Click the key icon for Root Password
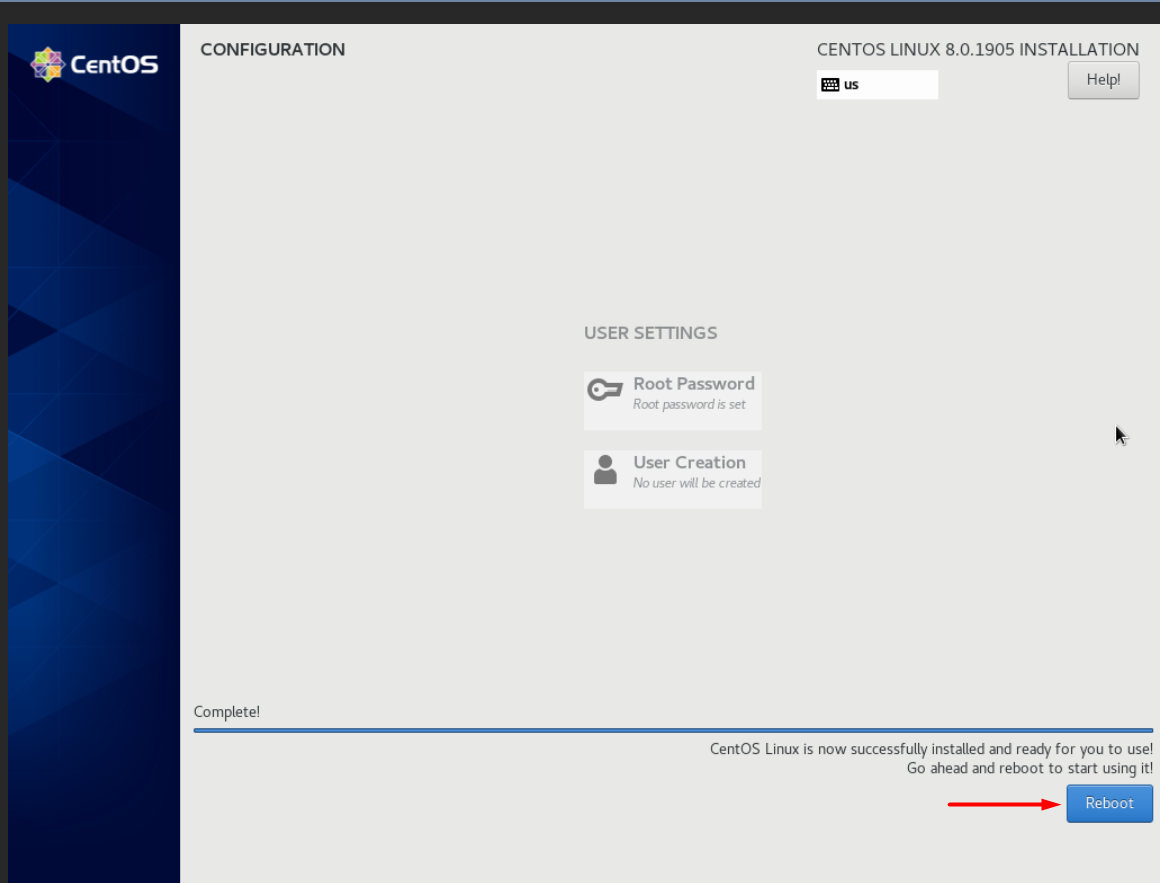This screenshot has height=883, width=1160. [605, 389]
